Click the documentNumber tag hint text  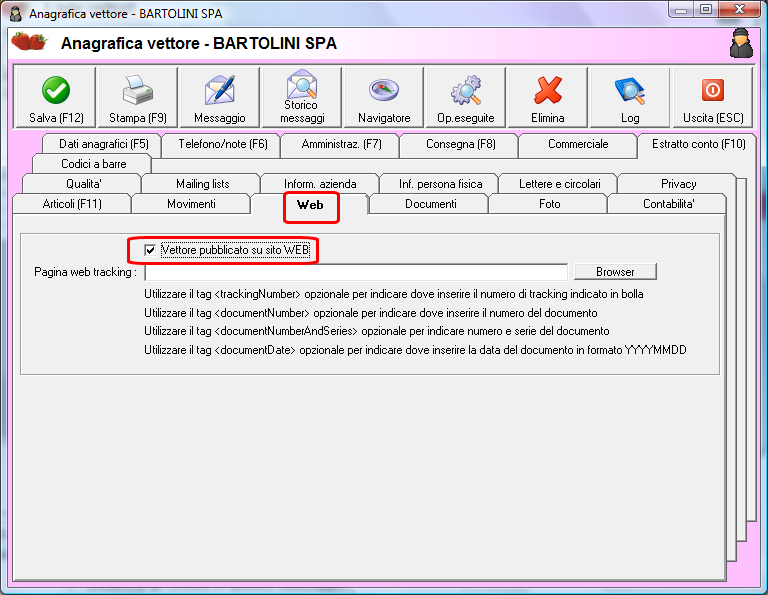(x=370, y=313)
